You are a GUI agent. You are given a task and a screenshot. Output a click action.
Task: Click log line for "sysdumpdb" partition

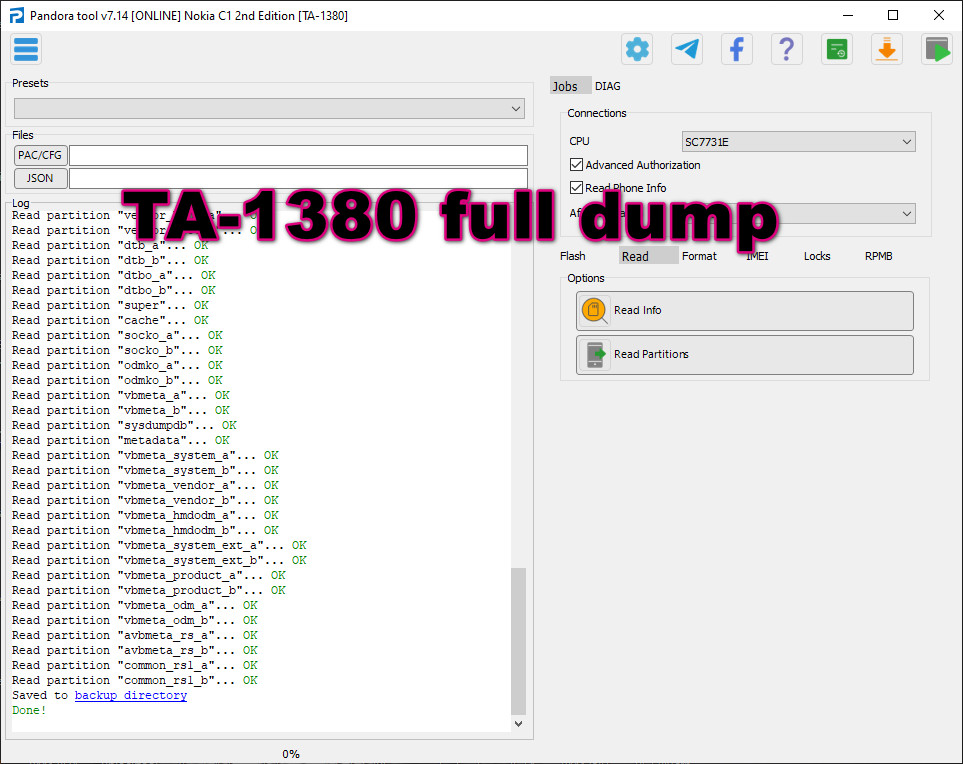[x=124, y=425]
